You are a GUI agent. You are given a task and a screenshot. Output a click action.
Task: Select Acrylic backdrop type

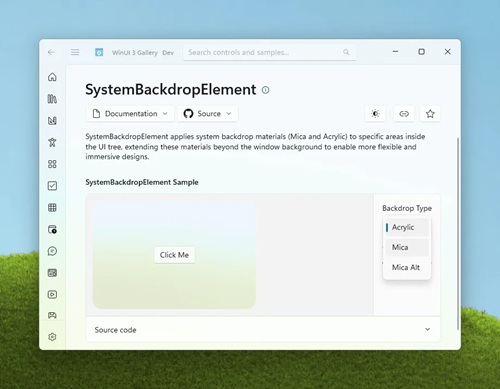click(407, 227)
